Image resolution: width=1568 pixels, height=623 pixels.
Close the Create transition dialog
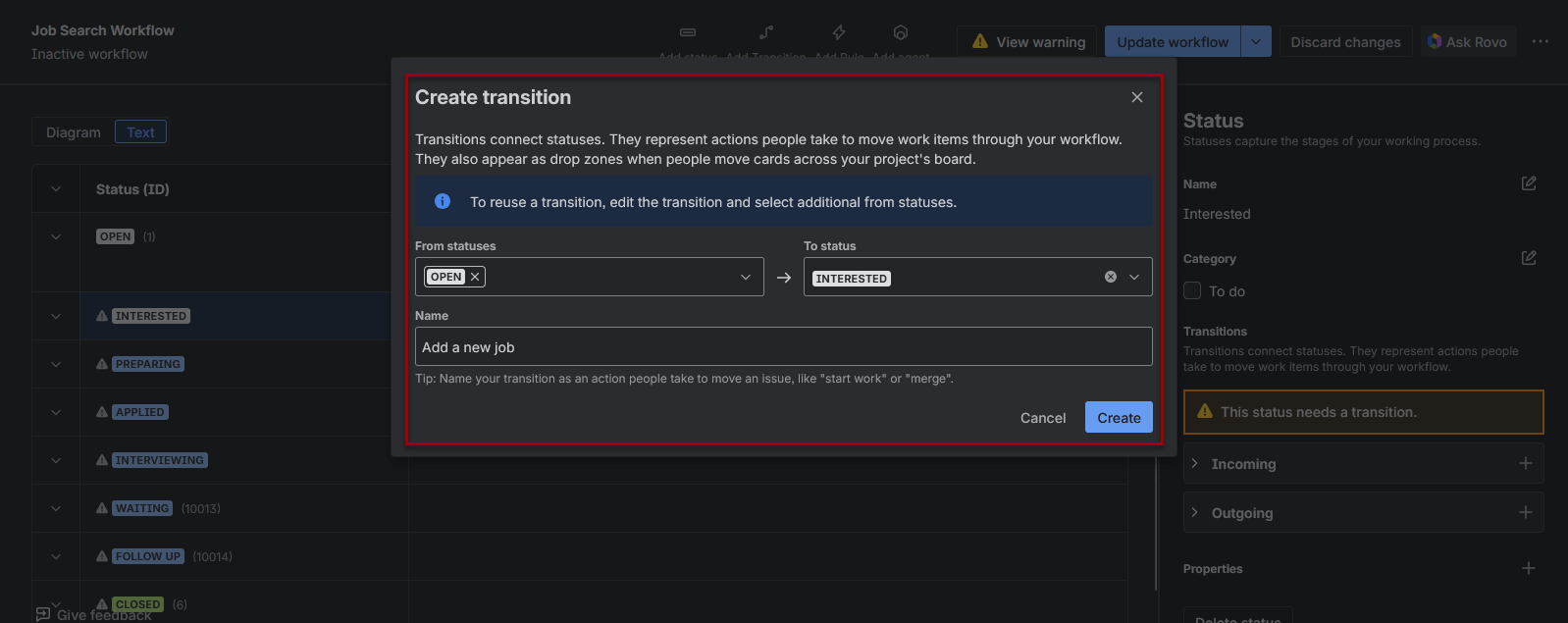click(1136, 97)
